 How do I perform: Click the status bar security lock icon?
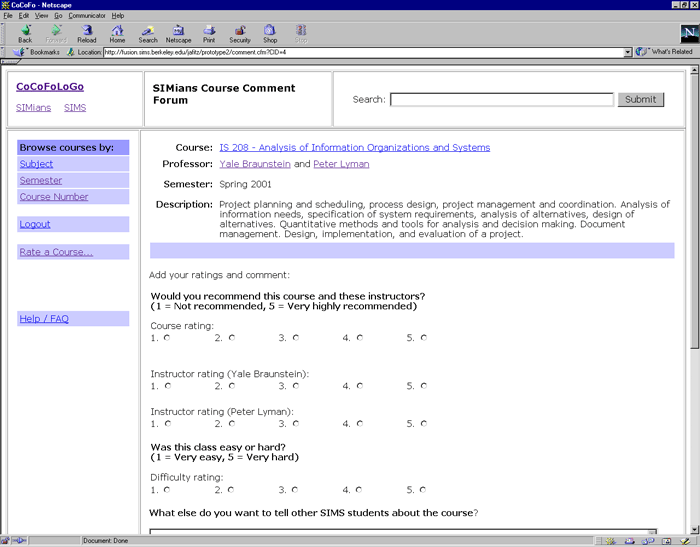[5, 541]
